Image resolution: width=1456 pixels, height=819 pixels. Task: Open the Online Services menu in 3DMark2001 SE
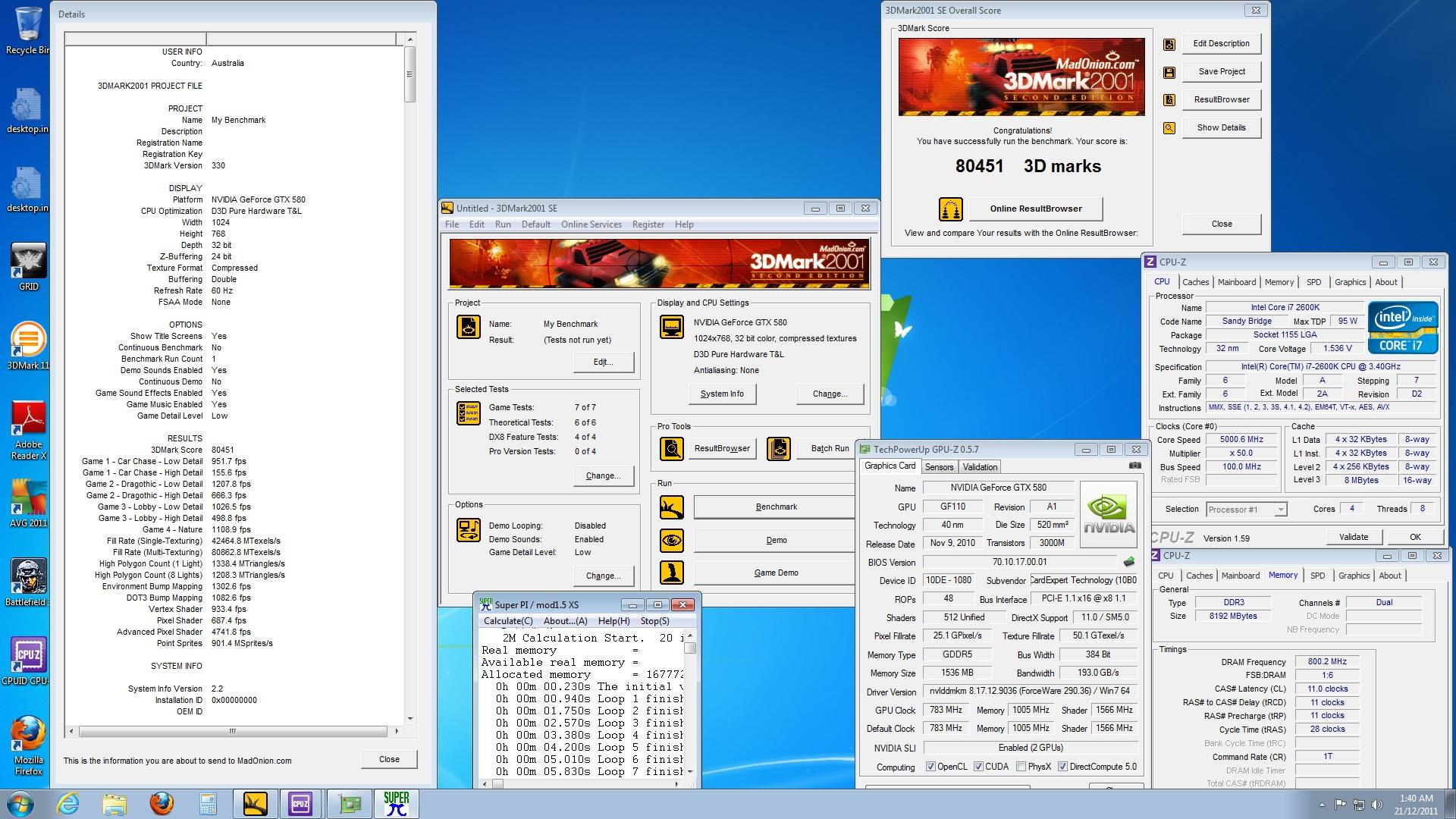pyautogui.click(x=591, y=224)
